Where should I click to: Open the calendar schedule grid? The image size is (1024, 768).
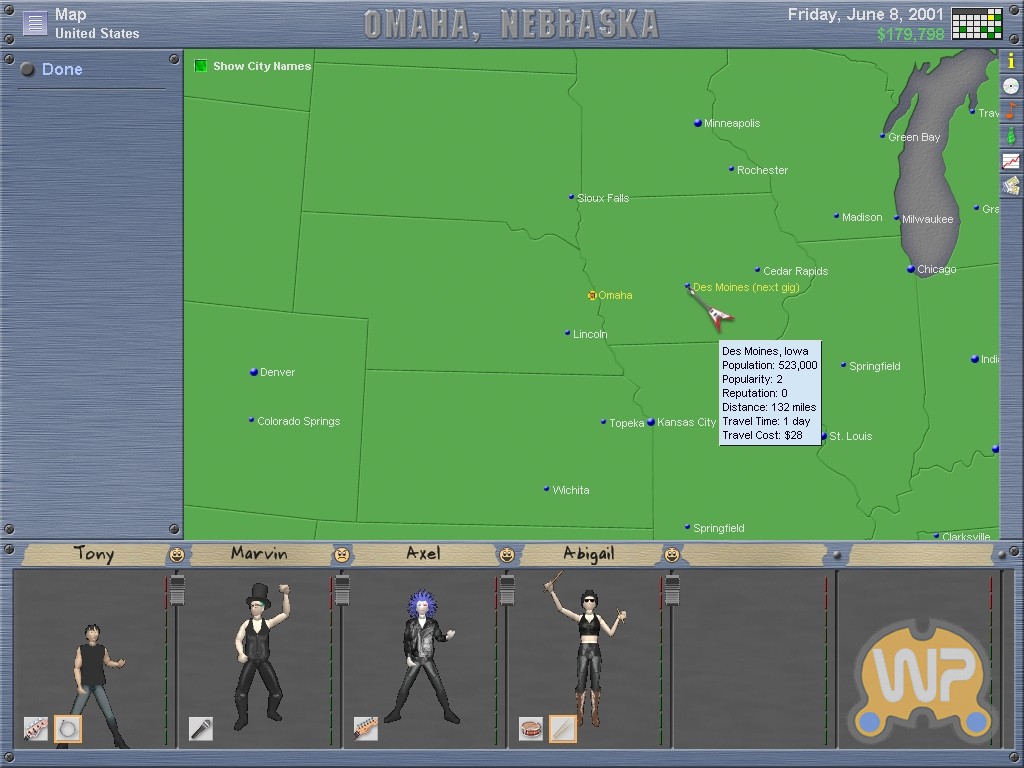976,23
